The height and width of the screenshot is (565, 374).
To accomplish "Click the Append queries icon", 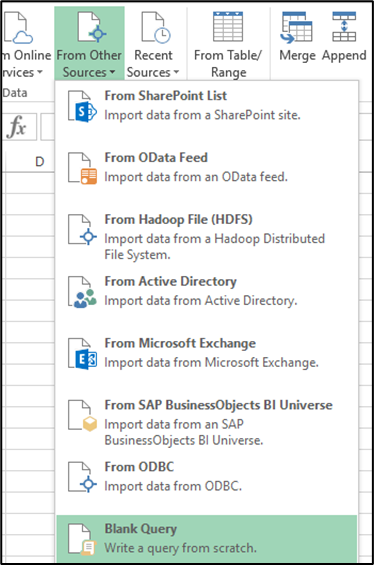I will [344, 27].
